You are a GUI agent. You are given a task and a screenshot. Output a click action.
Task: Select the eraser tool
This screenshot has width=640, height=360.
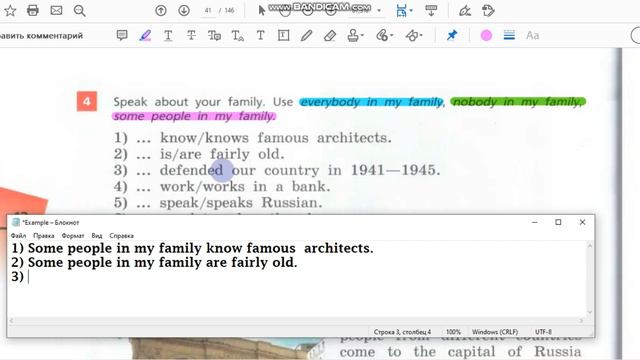pyautogui.click(x=329, y=36)
